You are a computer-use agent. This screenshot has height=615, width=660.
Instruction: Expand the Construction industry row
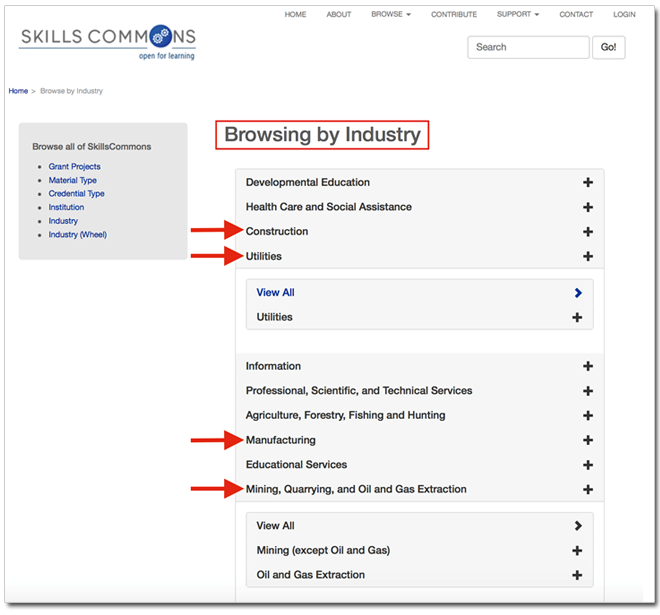[420, 232]
